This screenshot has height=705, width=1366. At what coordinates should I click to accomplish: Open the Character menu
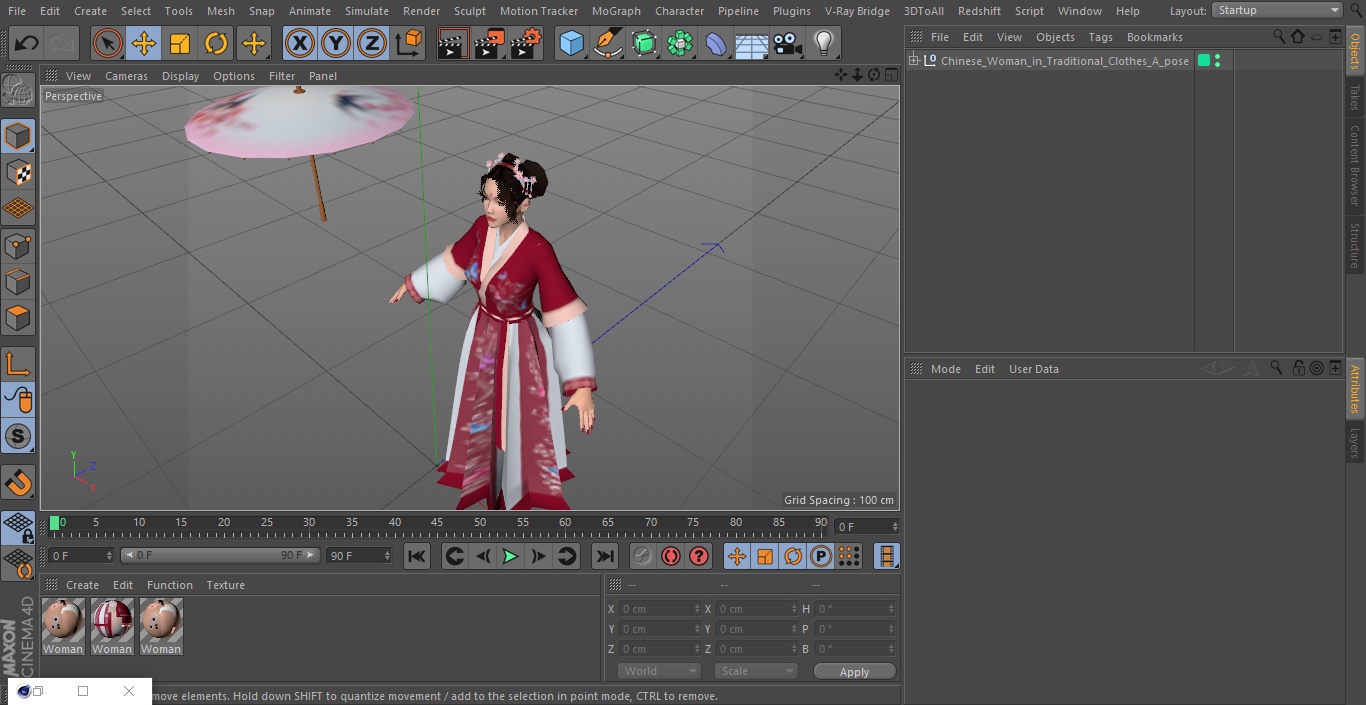680,11
